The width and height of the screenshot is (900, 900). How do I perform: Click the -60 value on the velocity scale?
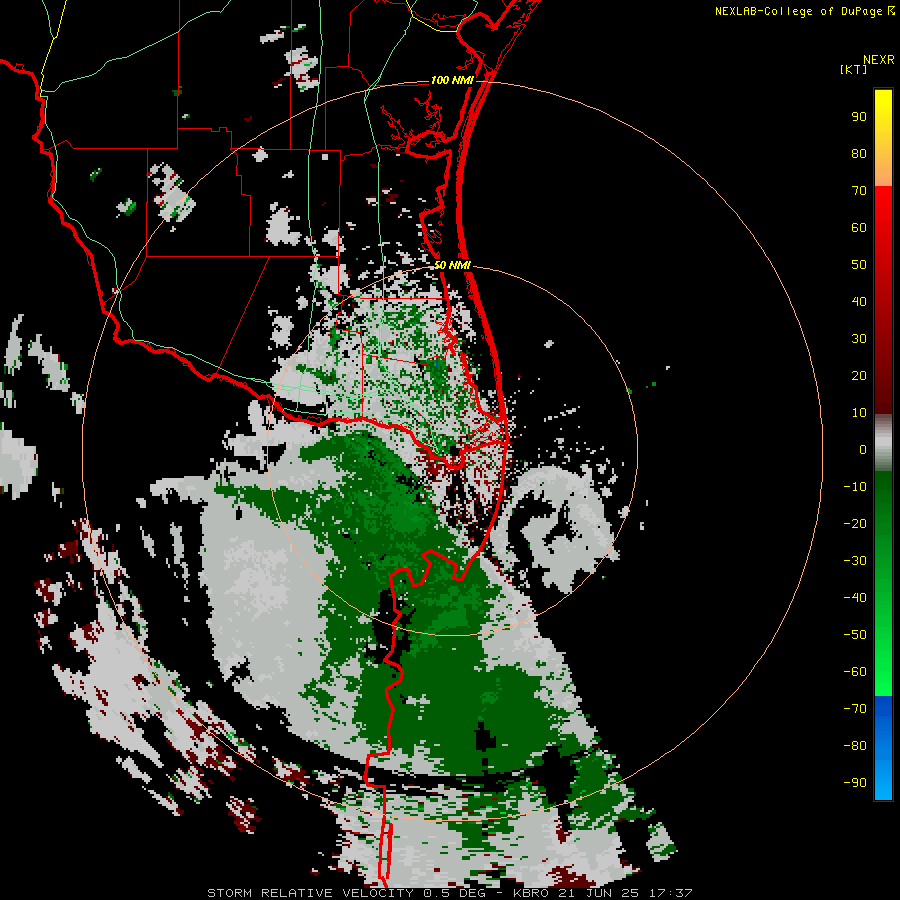pyautogui.click(x=855, y=672)
